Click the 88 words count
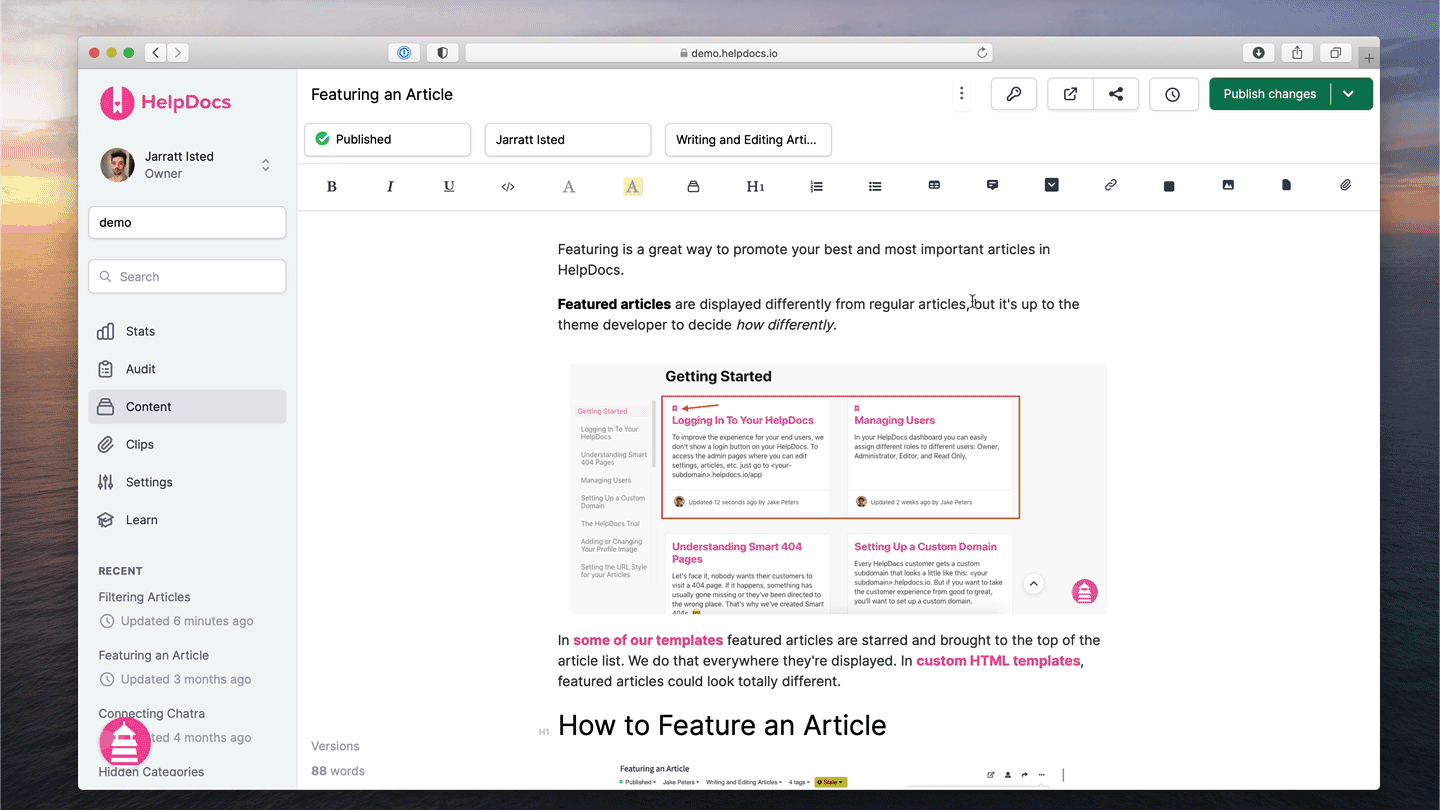The image size is (1440, 810). (x=338, y=771)
